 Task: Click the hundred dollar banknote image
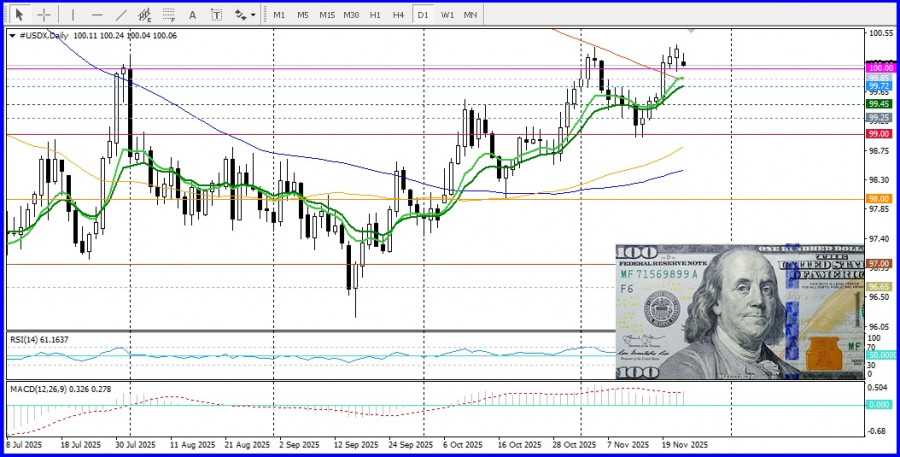(x=738, y=311)
